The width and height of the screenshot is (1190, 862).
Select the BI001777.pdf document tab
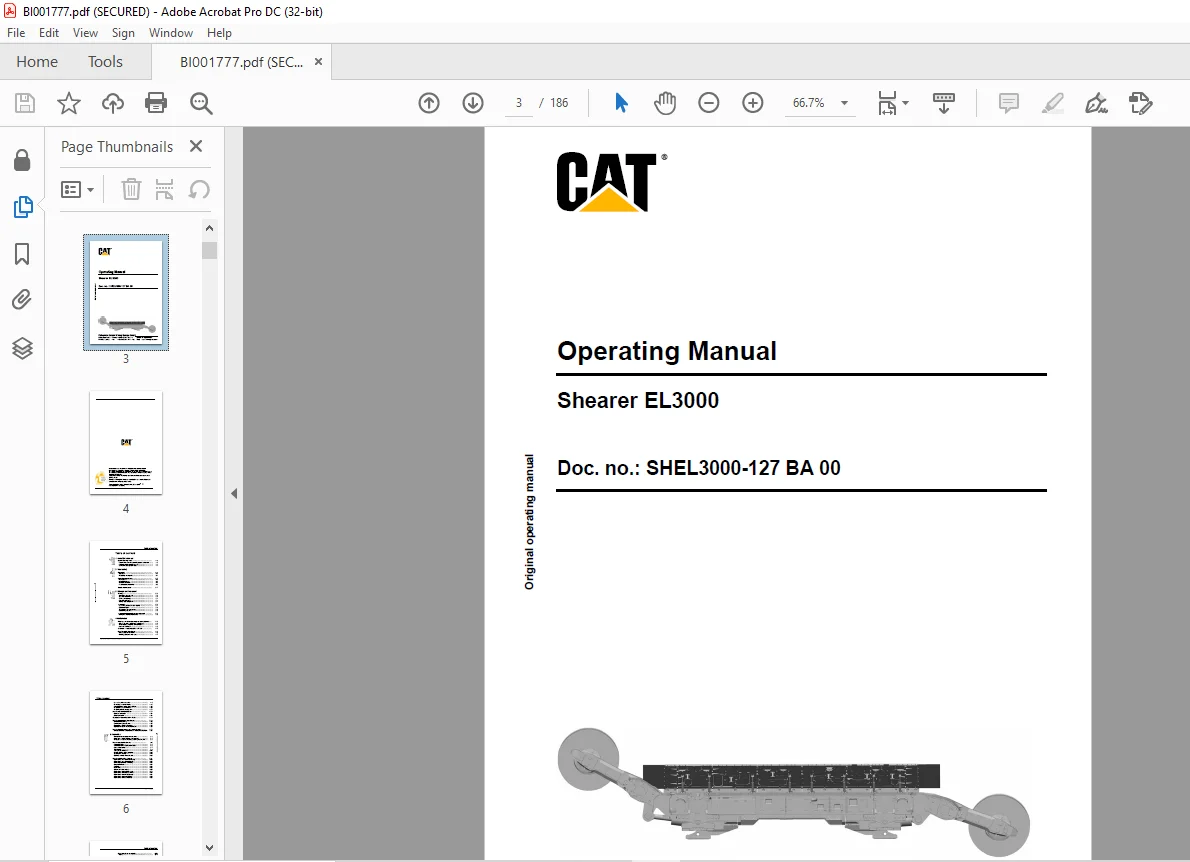coord(241,62)
